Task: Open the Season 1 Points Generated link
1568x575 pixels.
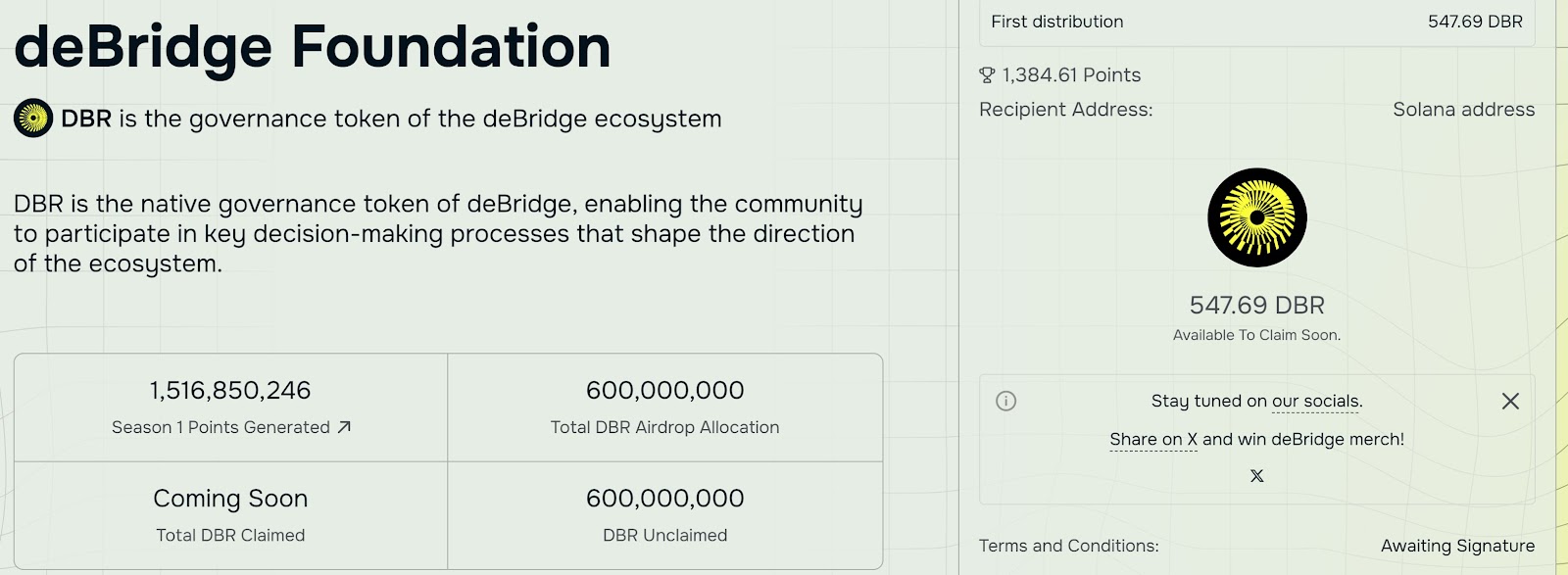Action: pos(220,427)
